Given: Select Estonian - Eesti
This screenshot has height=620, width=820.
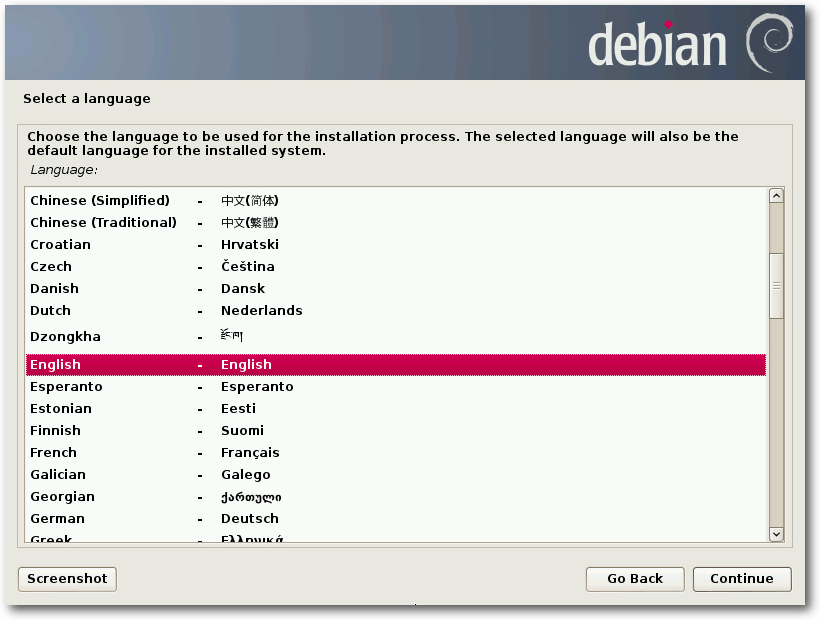Looking at the screenshot, I should [x=396, y=409].
